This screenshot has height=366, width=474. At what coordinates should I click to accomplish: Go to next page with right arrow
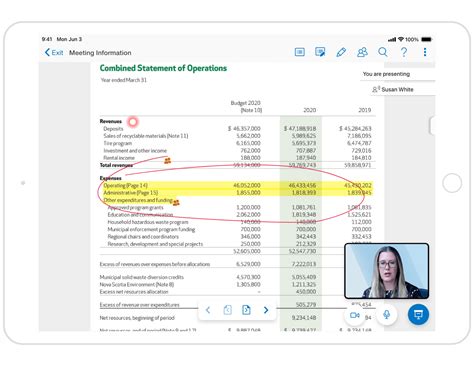[x=266, y=310]
